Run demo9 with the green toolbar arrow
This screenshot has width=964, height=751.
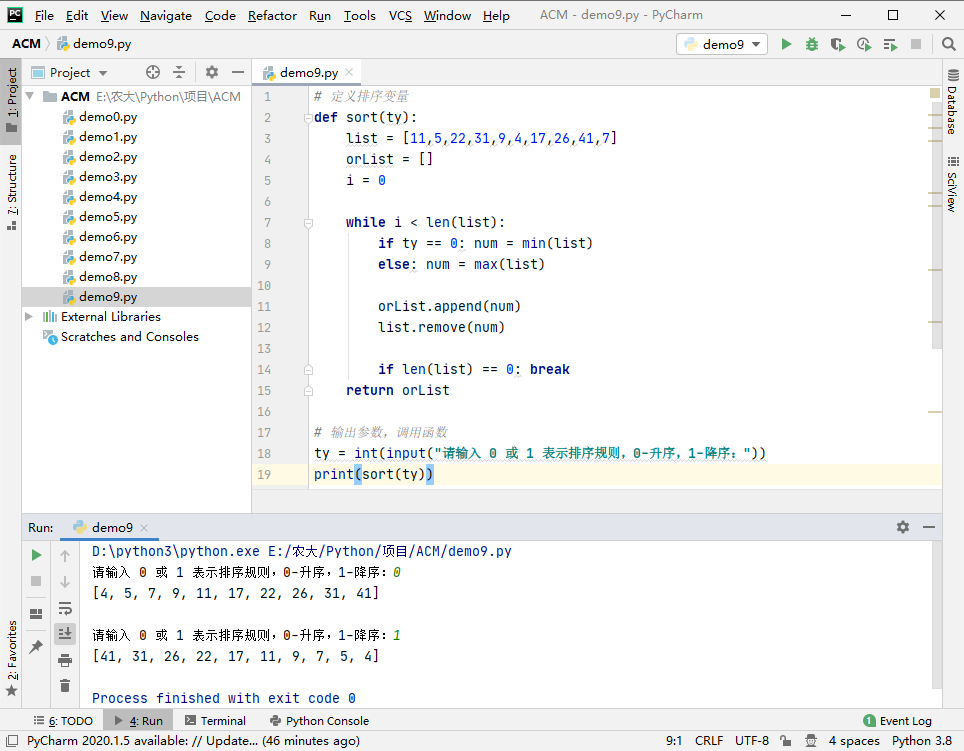click(x=786, y=44)
